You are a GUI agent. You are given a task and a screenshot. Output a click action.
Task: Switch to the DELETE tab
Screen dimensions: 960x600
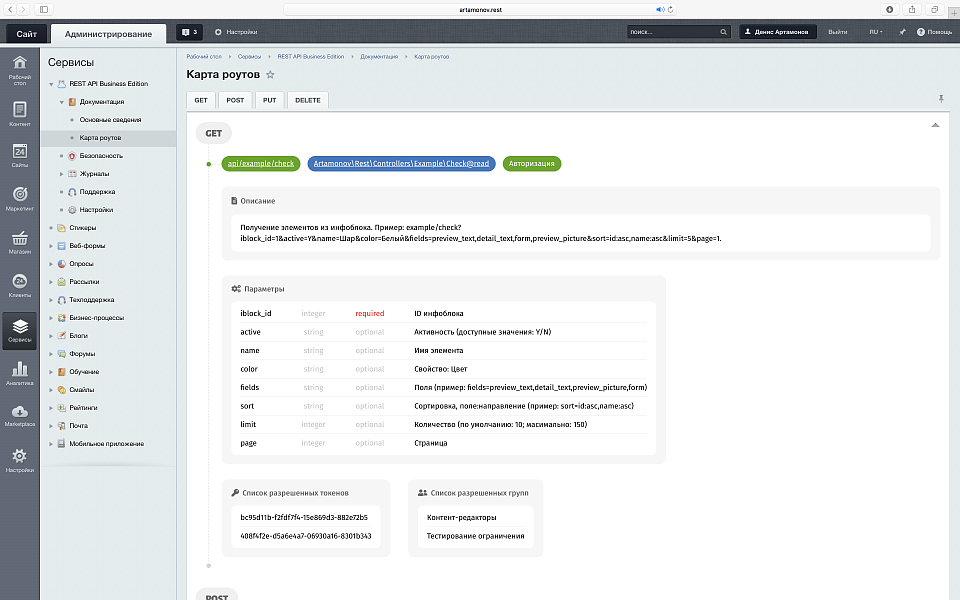tap(308, 100)
